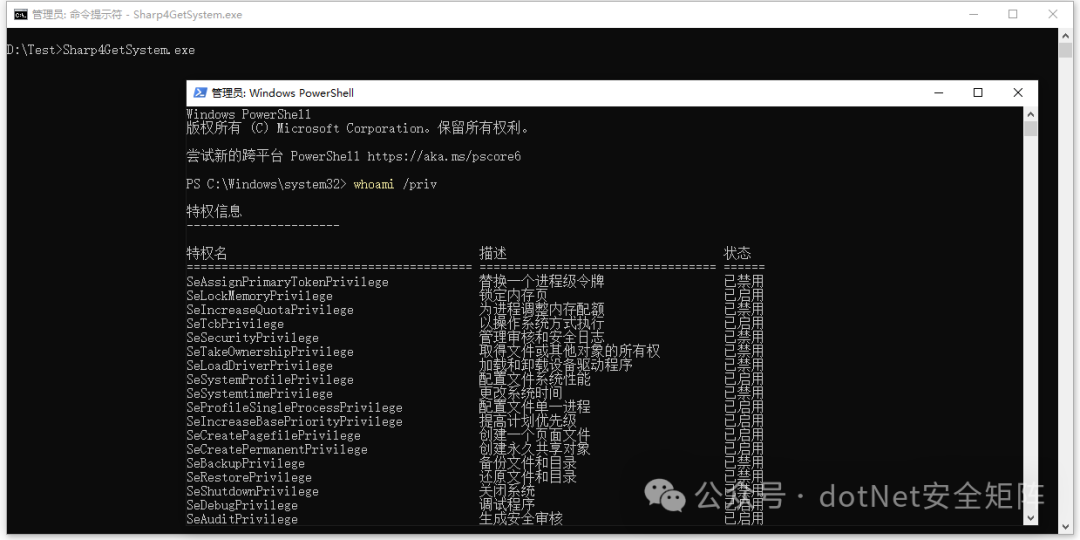Click SeProfileSingleProcessPrivilege text
Screen dimensions: 1080x540
pos(294,408)
